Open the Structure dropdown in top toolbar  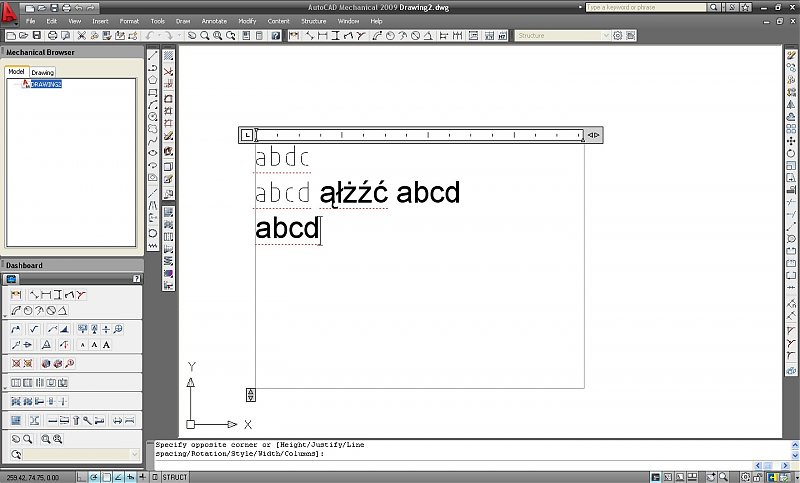point(606,36)
